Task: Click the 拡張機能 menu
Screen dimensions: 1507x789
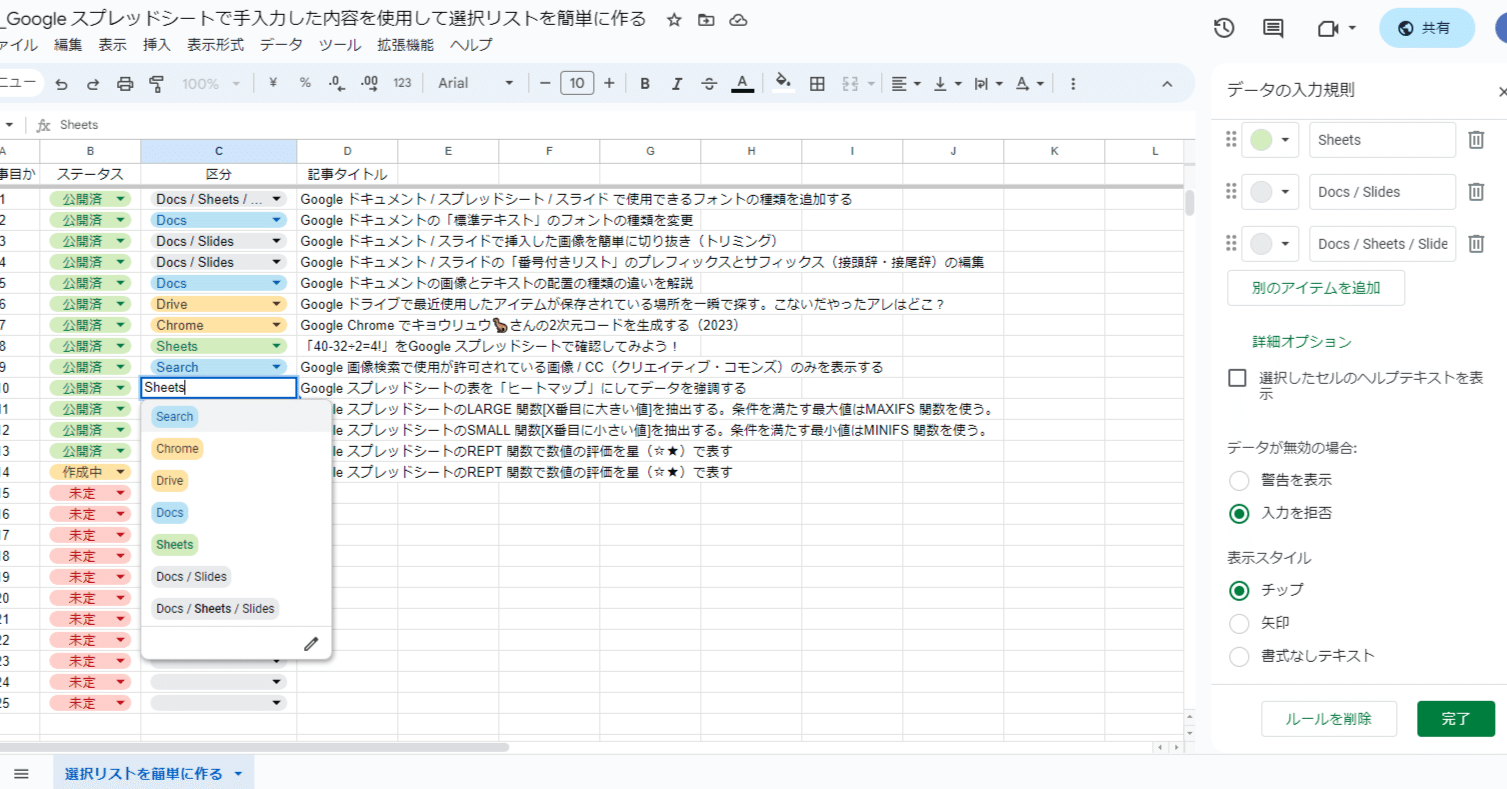Action: 405,44
